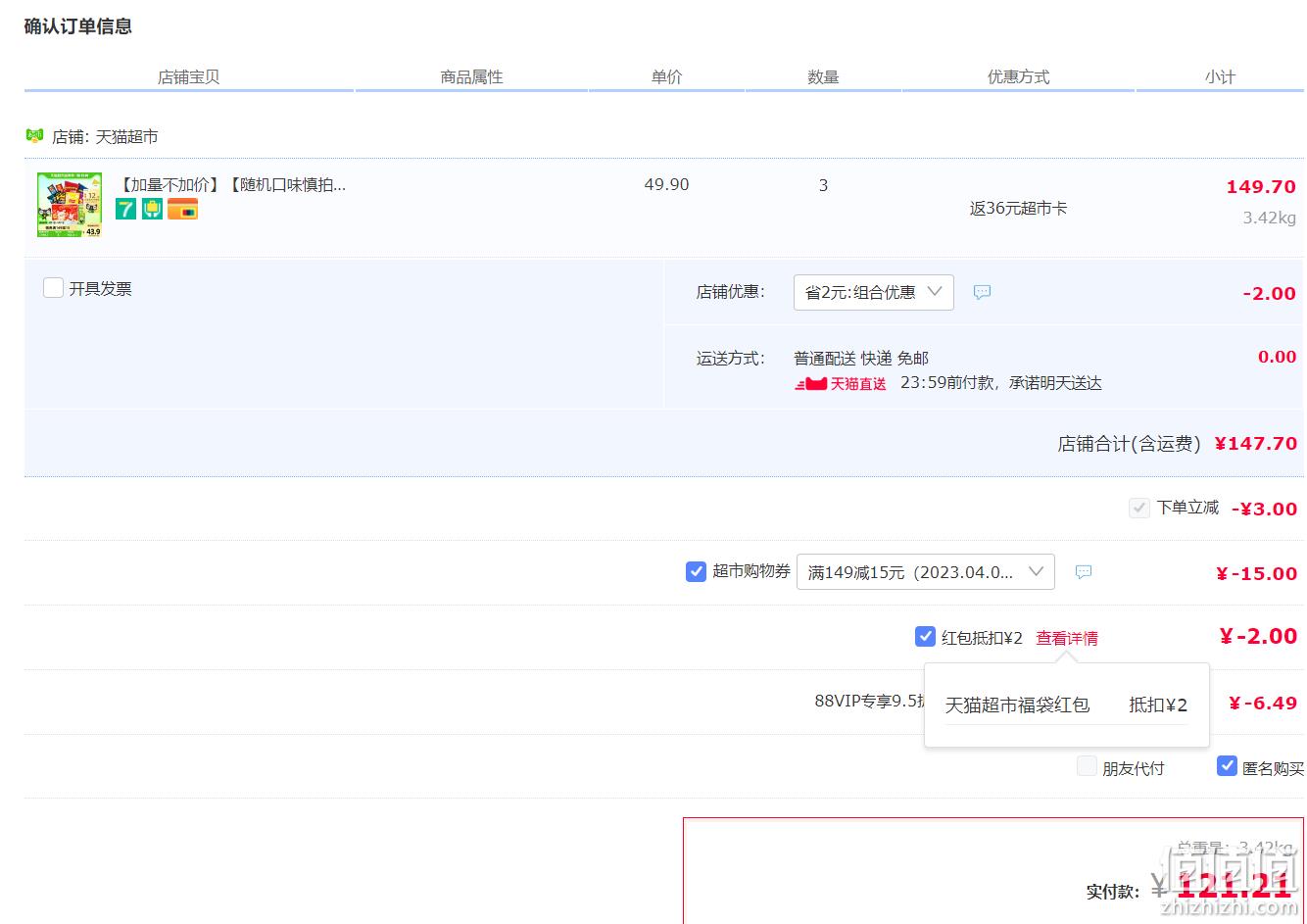The image size is (1307, 924).
Task: Click the 小计 column header
Action: 1221,76
